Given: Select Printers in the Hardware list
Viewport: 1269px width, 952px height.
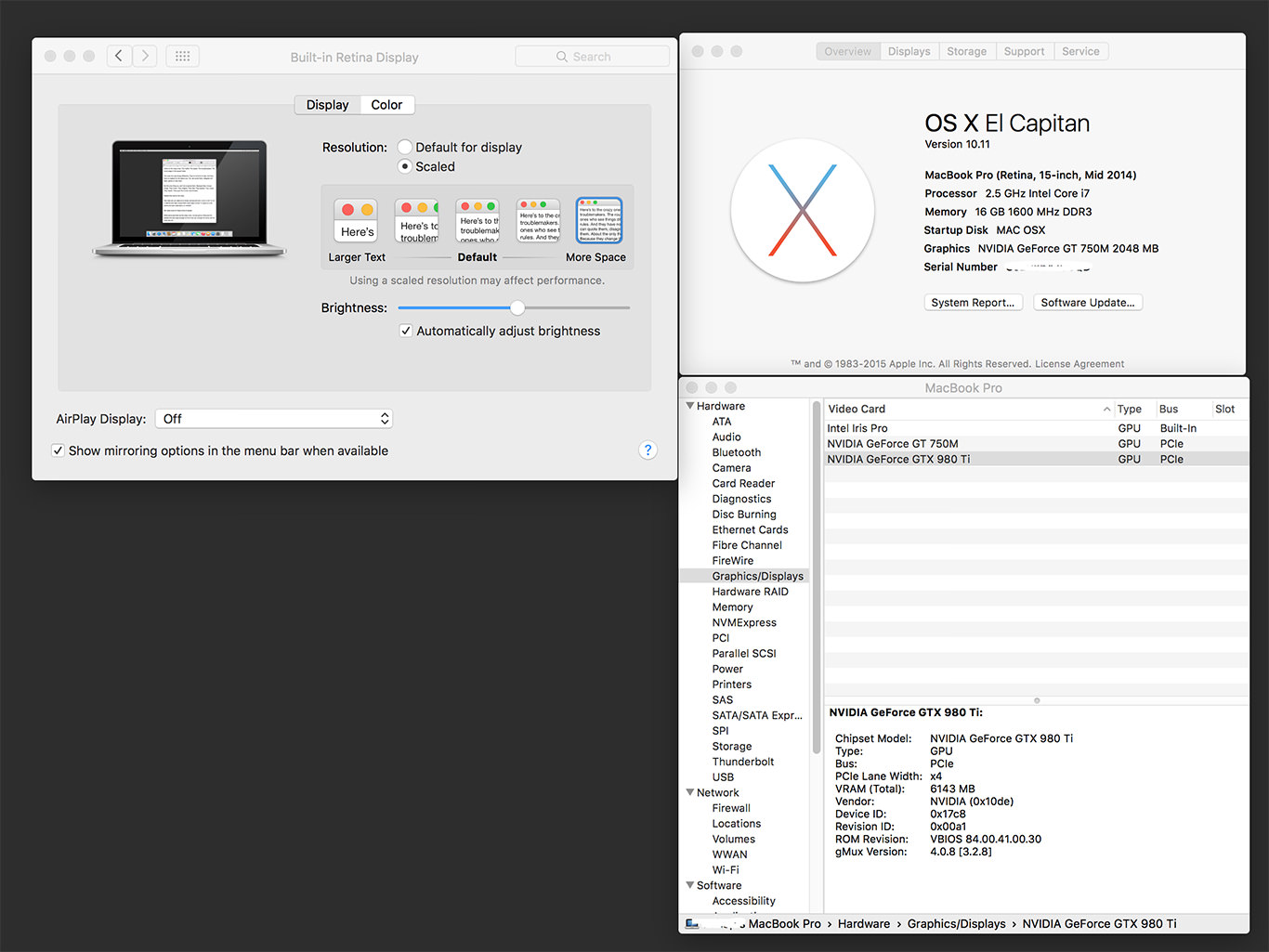Looking at the screenshot, I should (732, 685).
